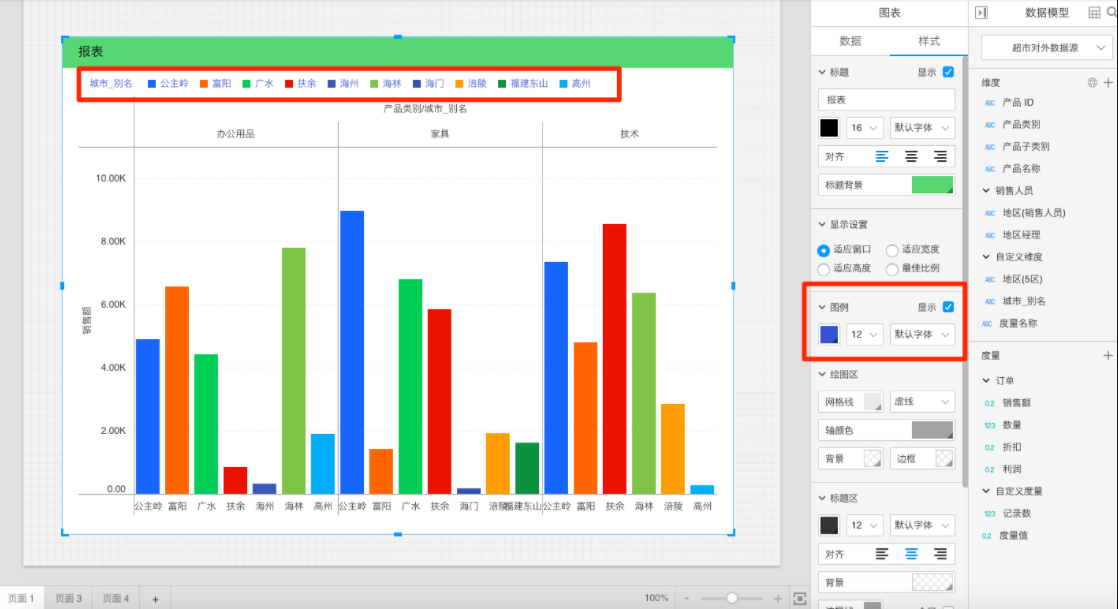1118x609 pixels.
Task: Click the zoom slider handle
Action: [x=732, y=598]
